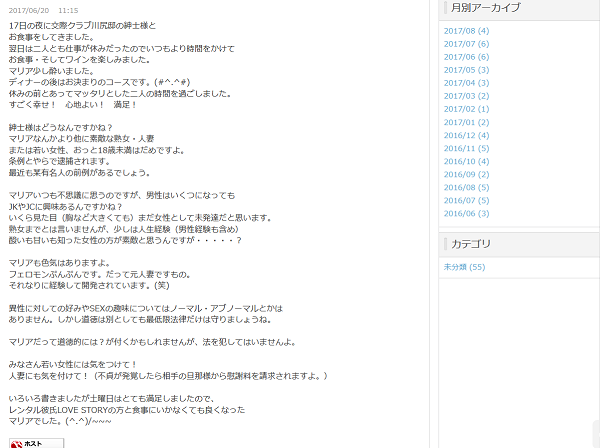Click the post timestamp 2017/06/20 11:15
600x448 pixels.
point(43,9)
